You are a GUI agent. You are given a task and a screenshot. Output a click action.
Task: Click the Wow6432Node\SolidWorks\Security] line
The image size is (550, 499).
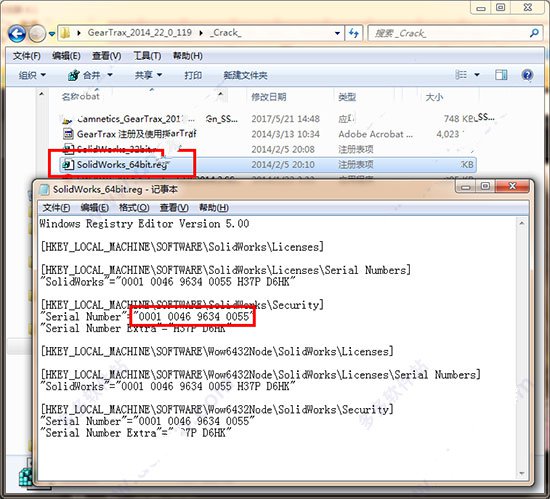click(217, 410)
